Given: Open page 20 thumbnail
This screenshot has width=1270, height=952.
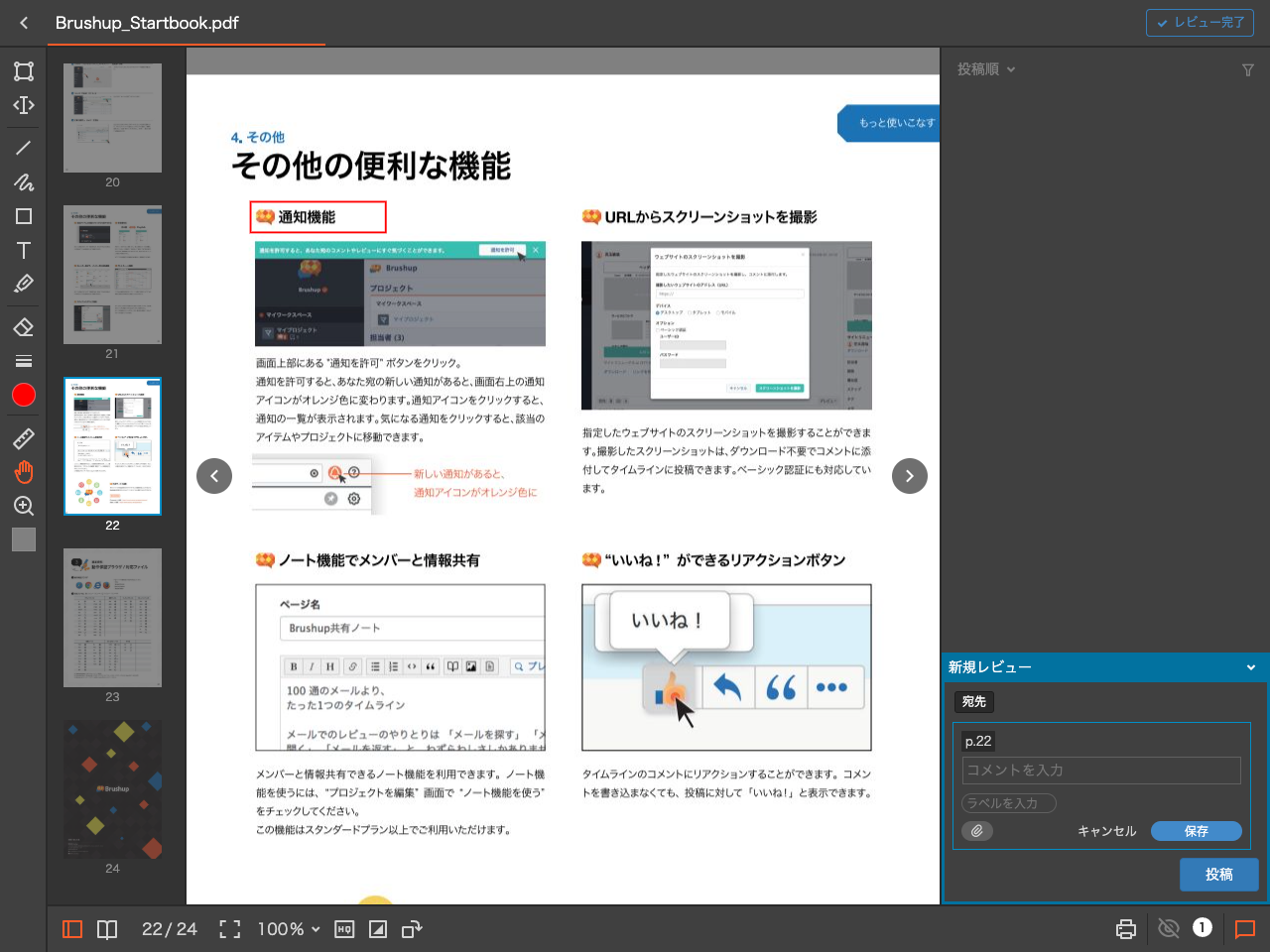Looking at the screenshot, I should pos(112,118).
